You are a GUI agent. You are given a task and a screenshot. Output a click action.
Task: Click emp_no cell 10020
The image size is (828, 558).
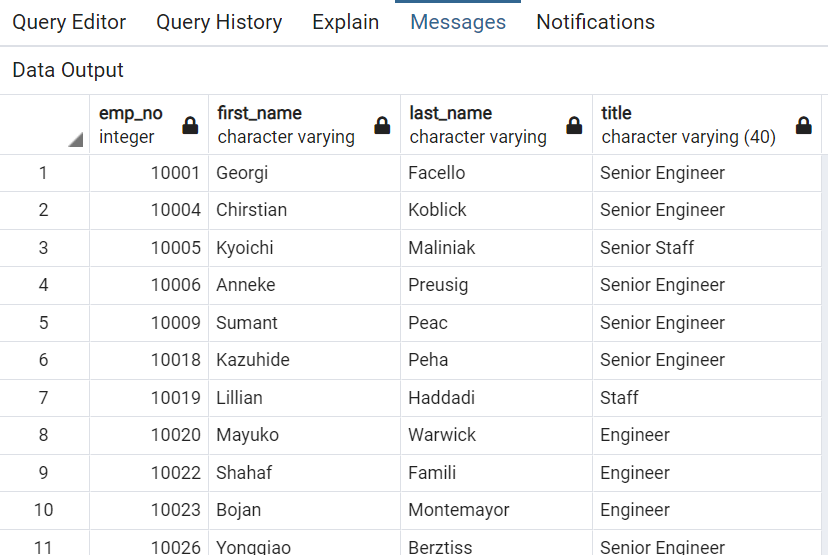[x=149, y=435]
